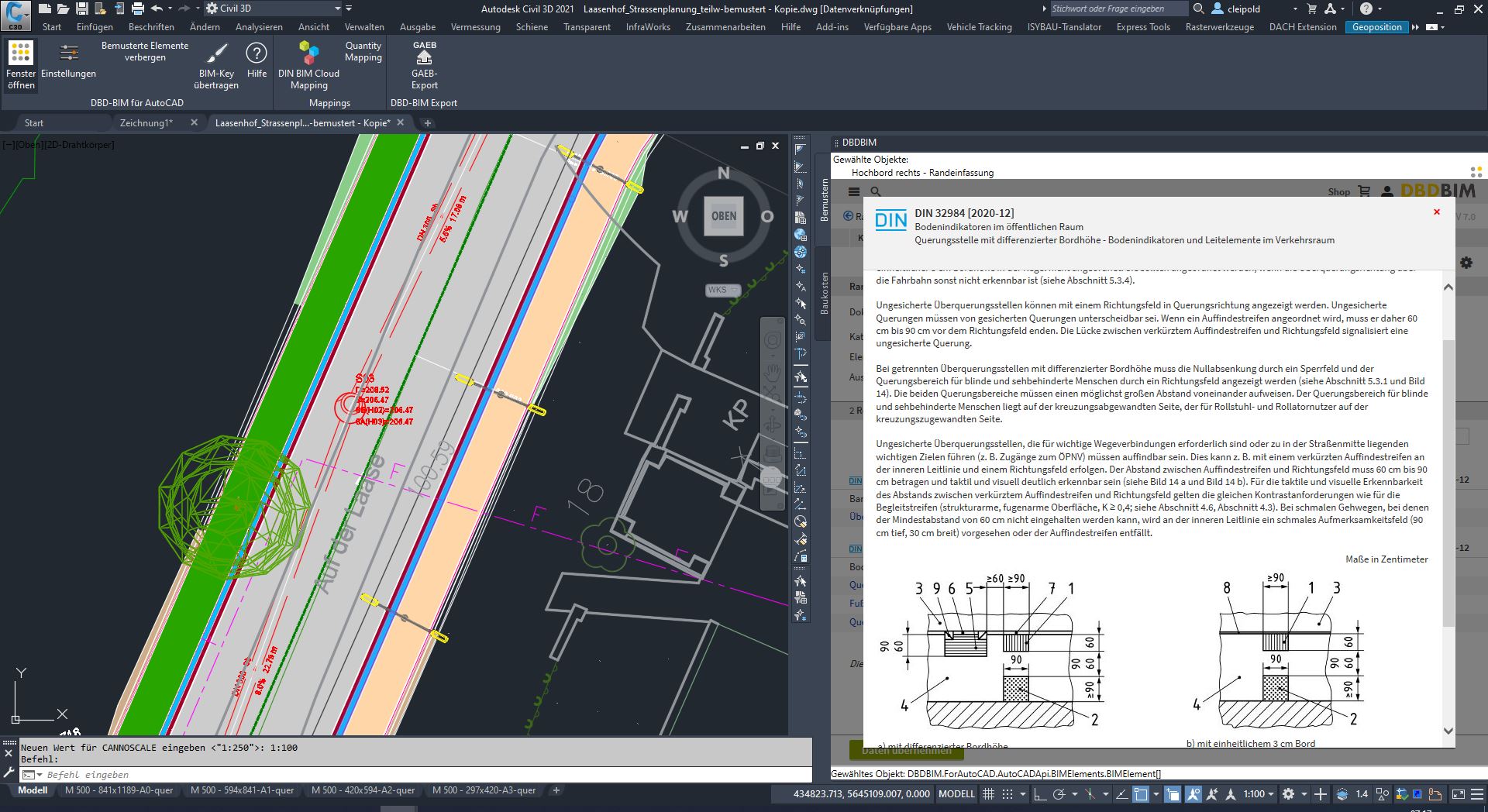Click the status bar customization hamburger icon
Viewport: 1488px width, 812px height.
[x=1479, y=794]
